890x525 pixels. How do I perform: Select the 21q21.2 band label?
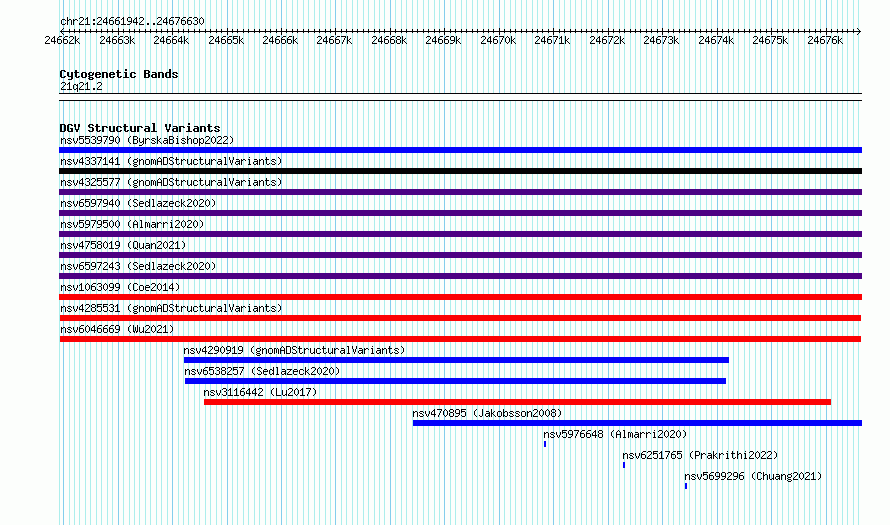pyautogui.click(x=81, y=86)
